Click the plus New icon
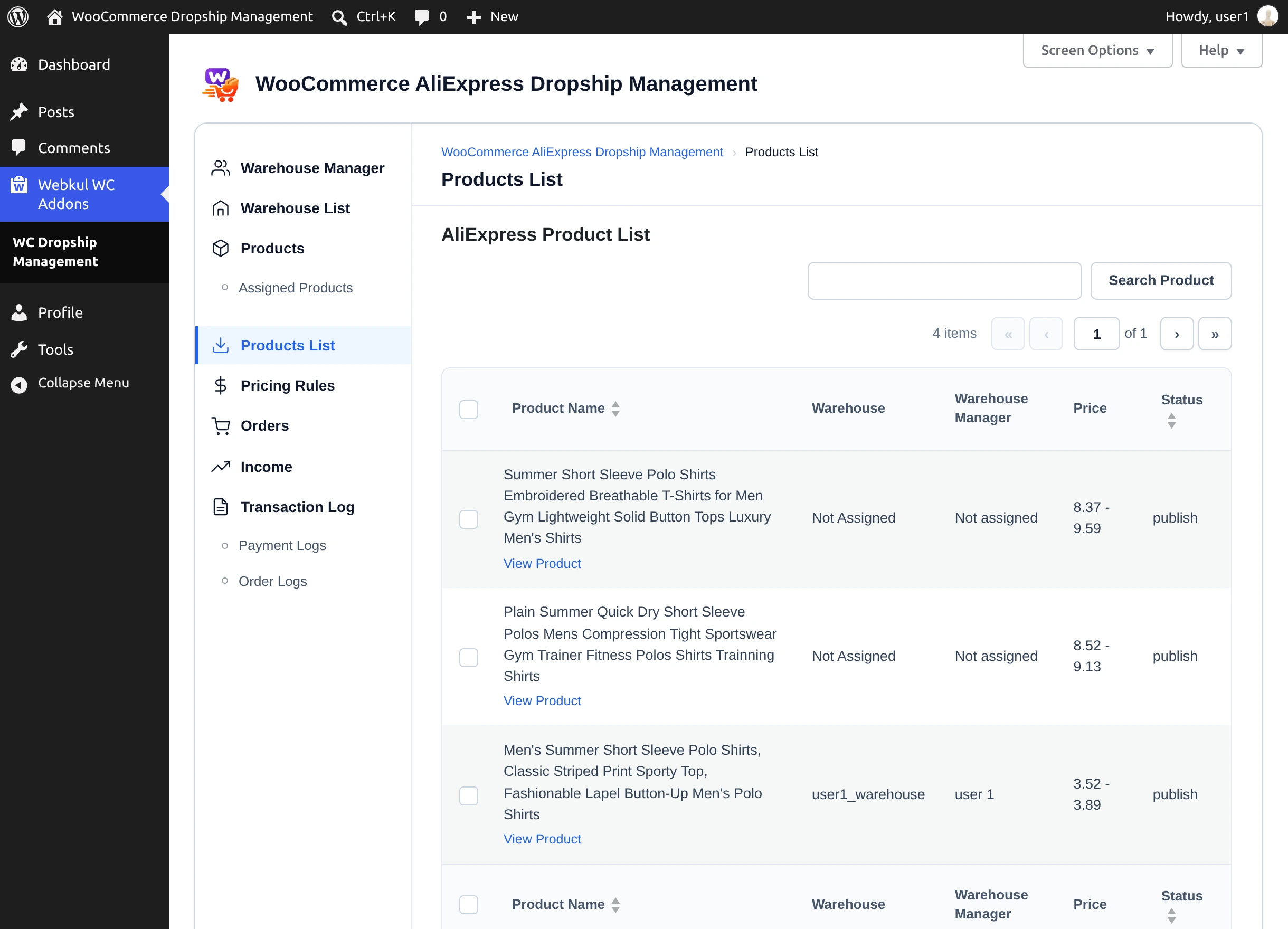1288x929 pixels. point(473,17)
